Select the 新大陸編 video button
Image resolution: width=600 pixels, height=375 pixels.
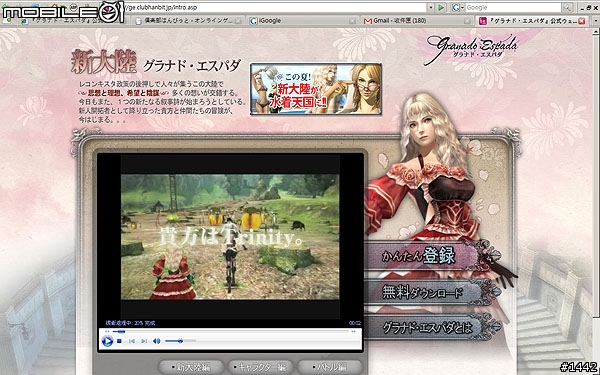pyautogui.click(x=191, y=367)
